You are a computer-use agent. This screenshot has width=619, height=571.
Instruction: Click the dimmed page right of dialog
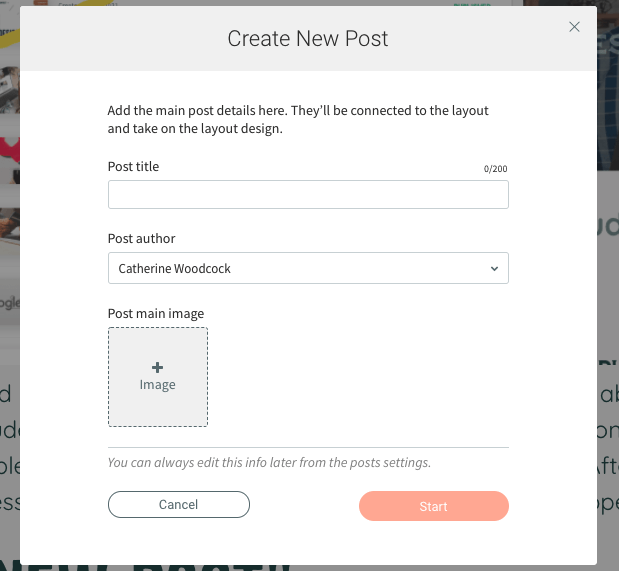click(x=608, y=300)
